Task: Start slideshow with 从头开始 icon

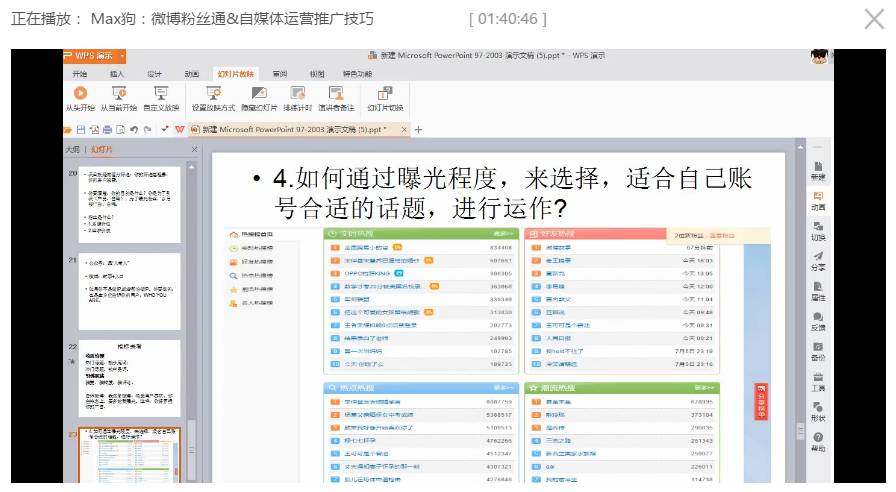Action: [x=80, y=98]
